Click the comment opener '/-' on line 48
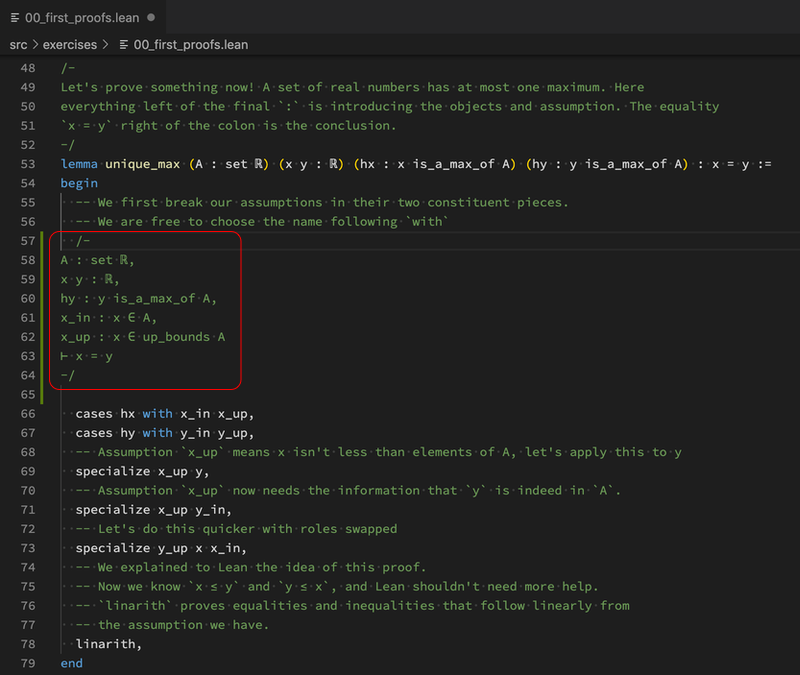 coord(68,68)
